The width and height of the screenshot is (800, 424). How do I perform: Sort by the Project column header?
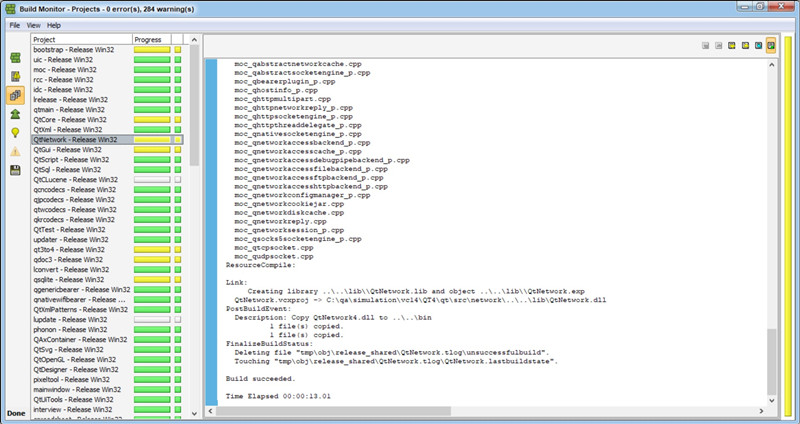point(80,39)
